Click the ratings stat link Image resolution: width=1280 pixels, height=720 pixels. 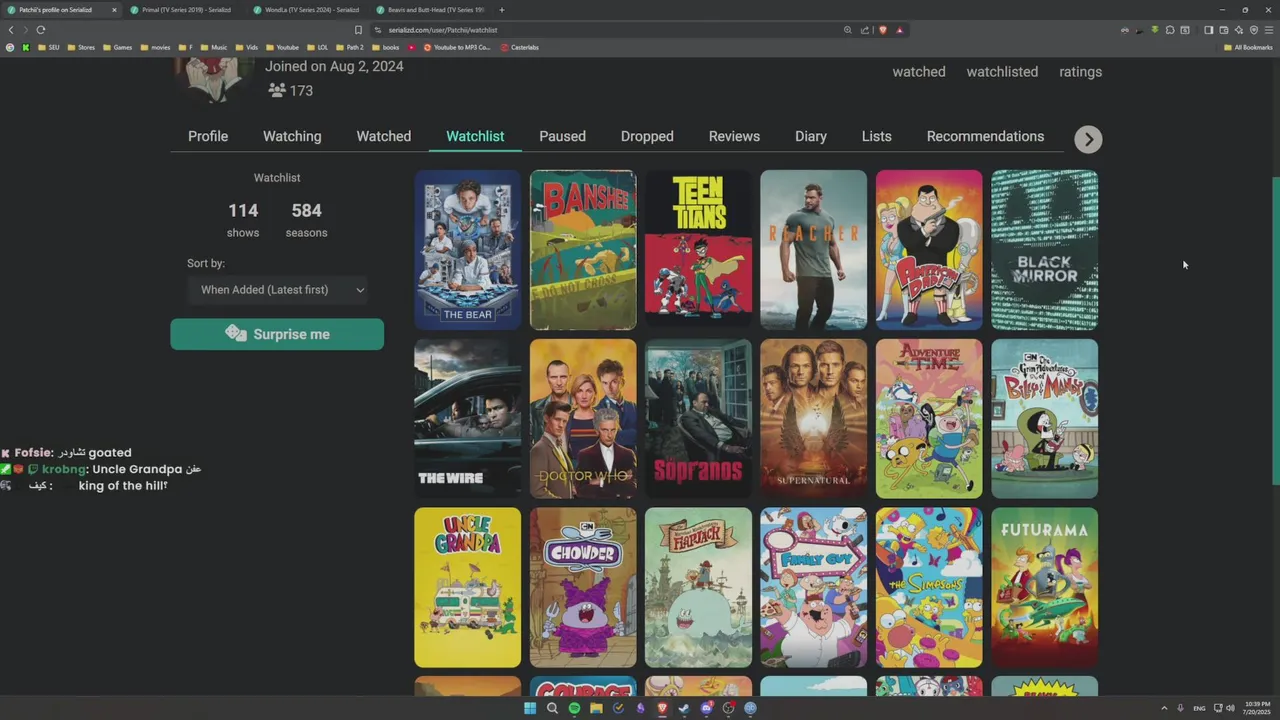[x=1081, y=72]
